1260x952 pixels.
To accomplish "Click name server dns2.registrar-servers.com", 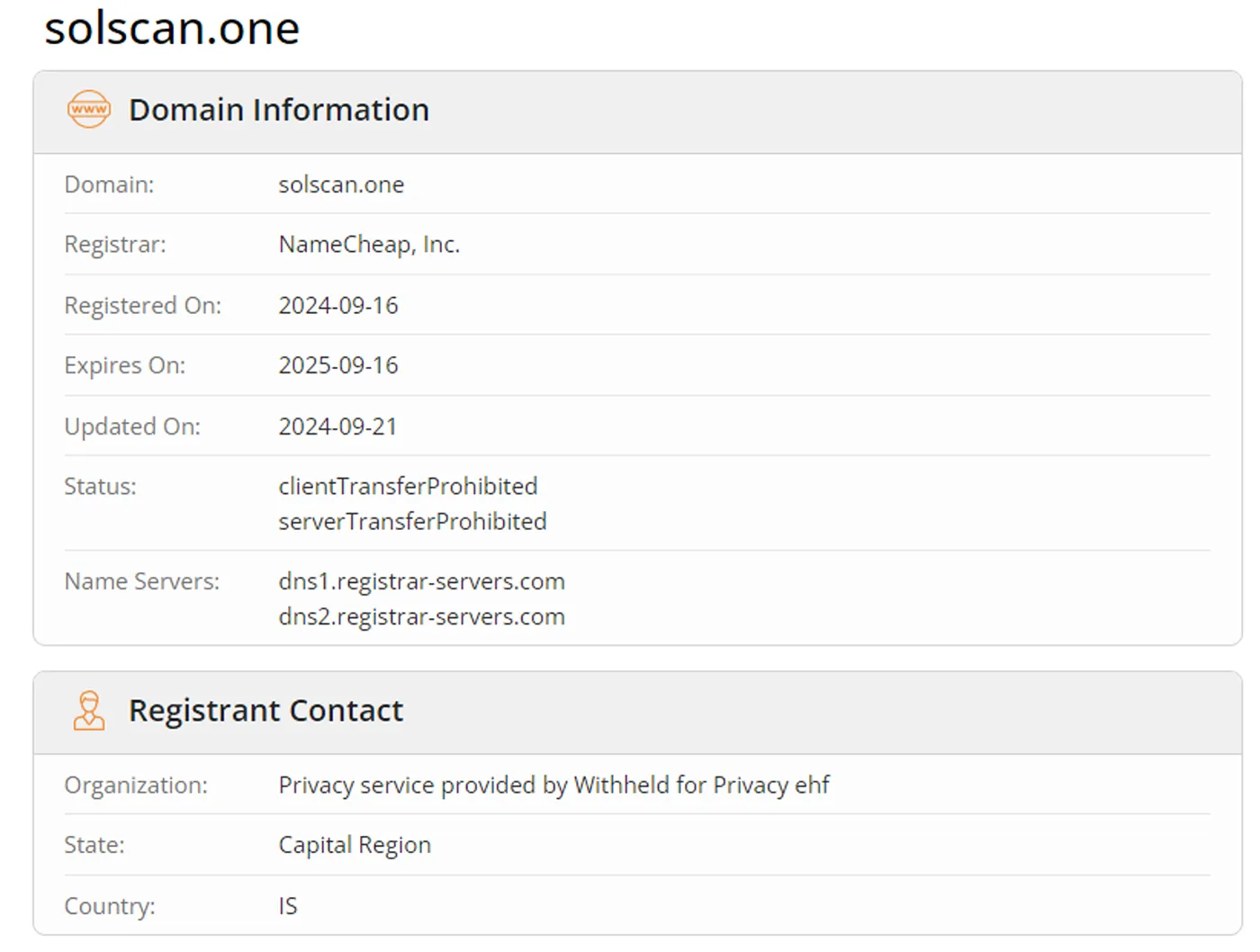I will 421,617.
